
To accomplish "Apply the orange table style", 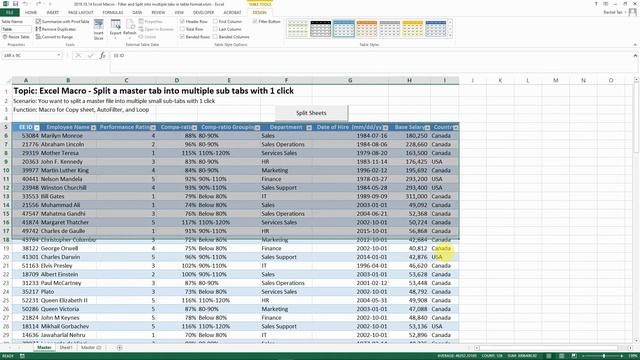I will (367, 29).
